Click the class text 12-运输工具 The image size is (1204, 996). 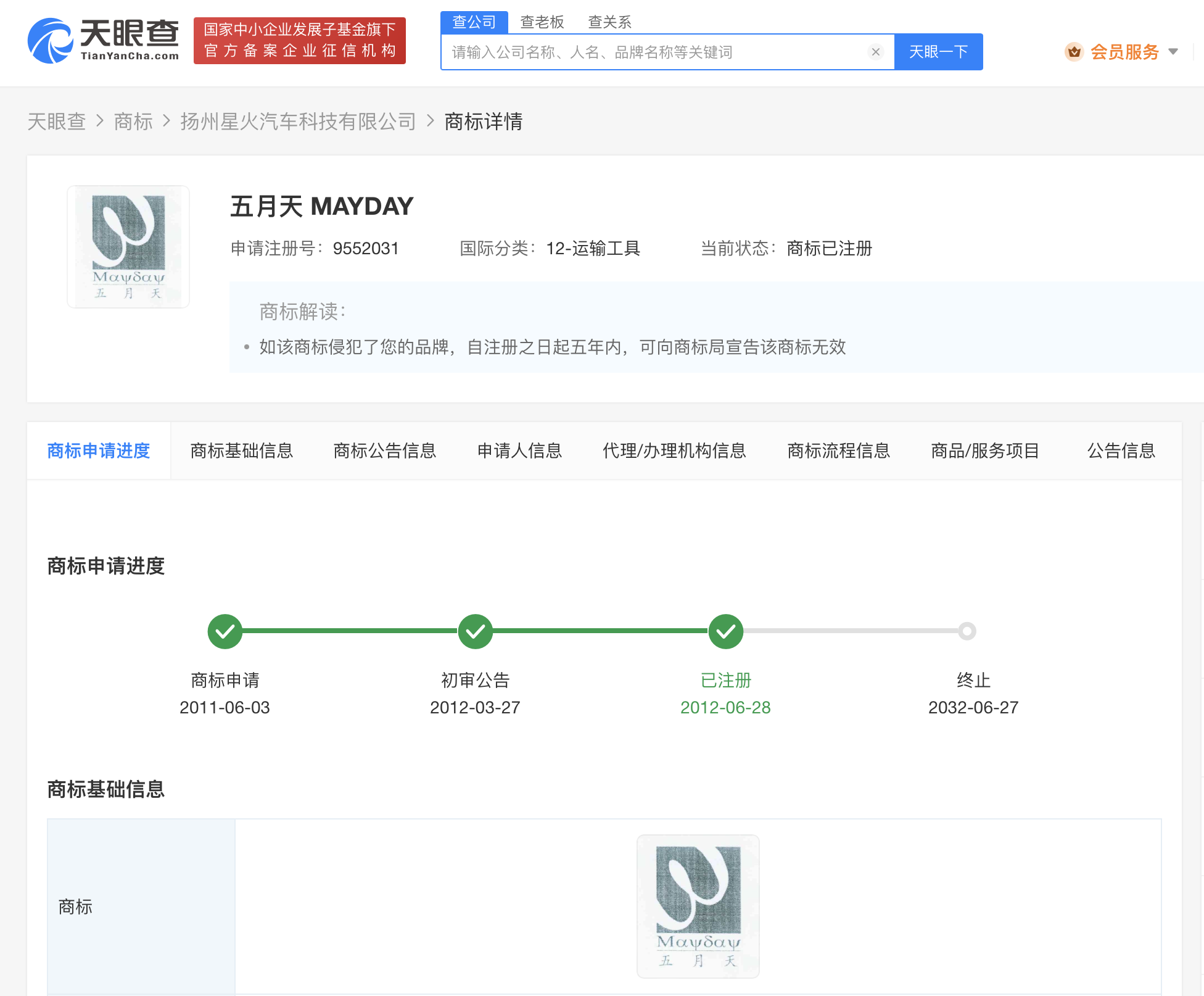(593, 248)
